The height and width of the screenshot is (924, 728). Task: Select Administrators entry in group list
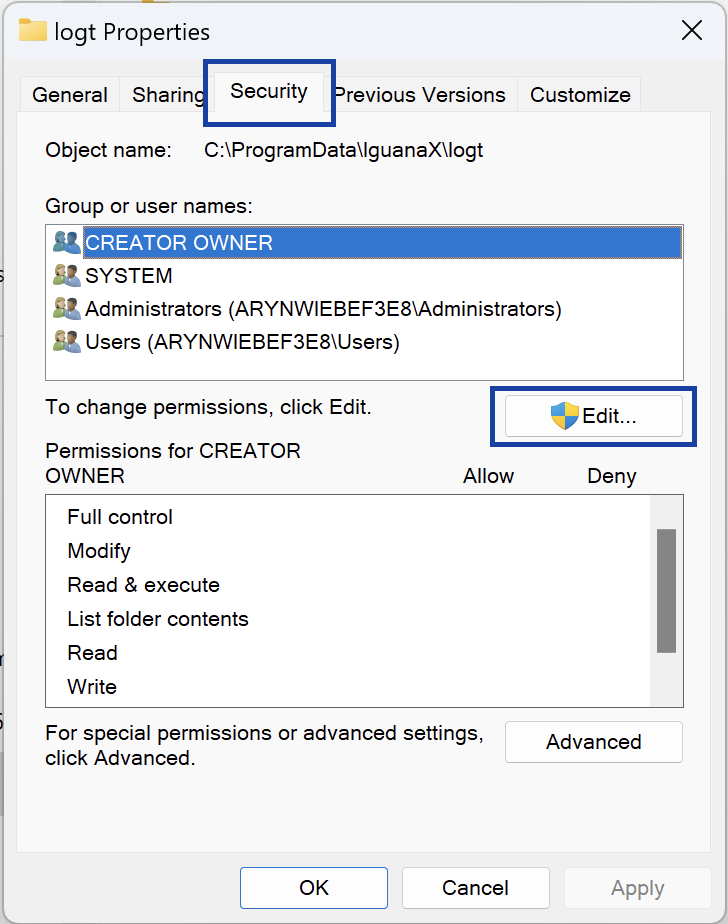(x=323, y=309)
